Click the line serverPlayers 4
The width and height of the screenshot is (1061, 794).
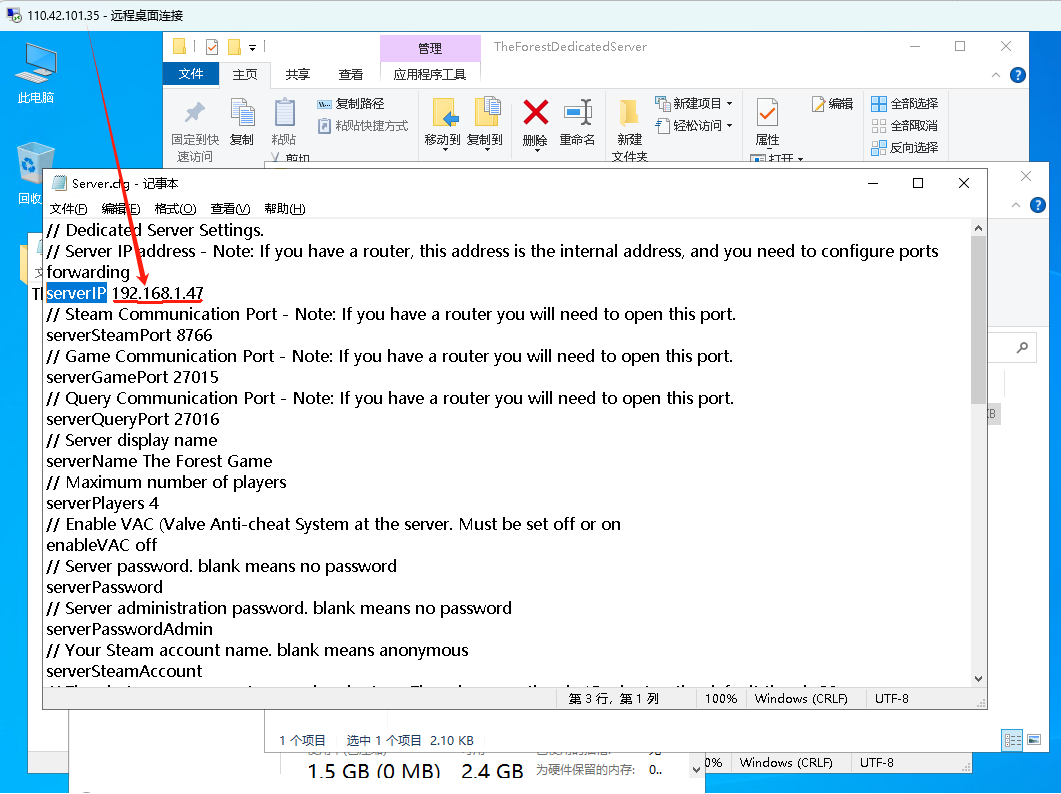point(102,503)
